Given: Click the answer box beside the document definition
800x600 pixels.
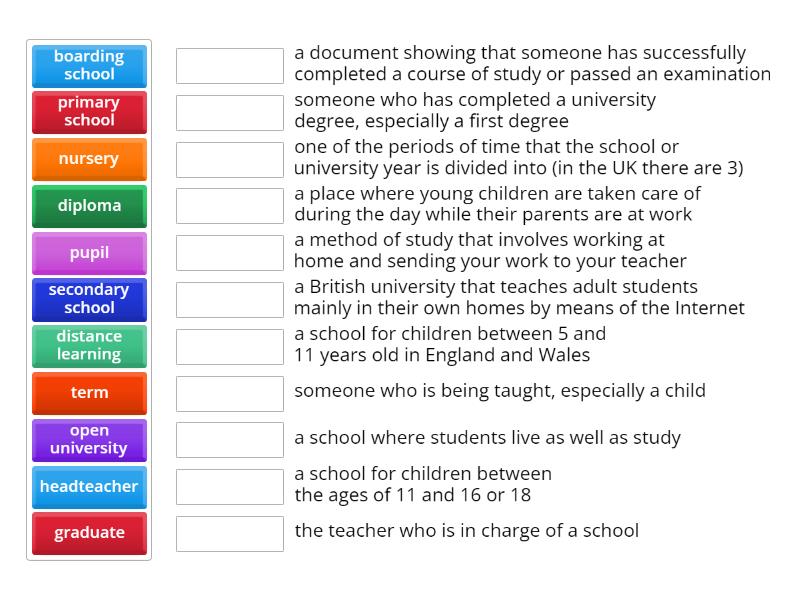Looking at the screenshot, I should tap(229, 65).
